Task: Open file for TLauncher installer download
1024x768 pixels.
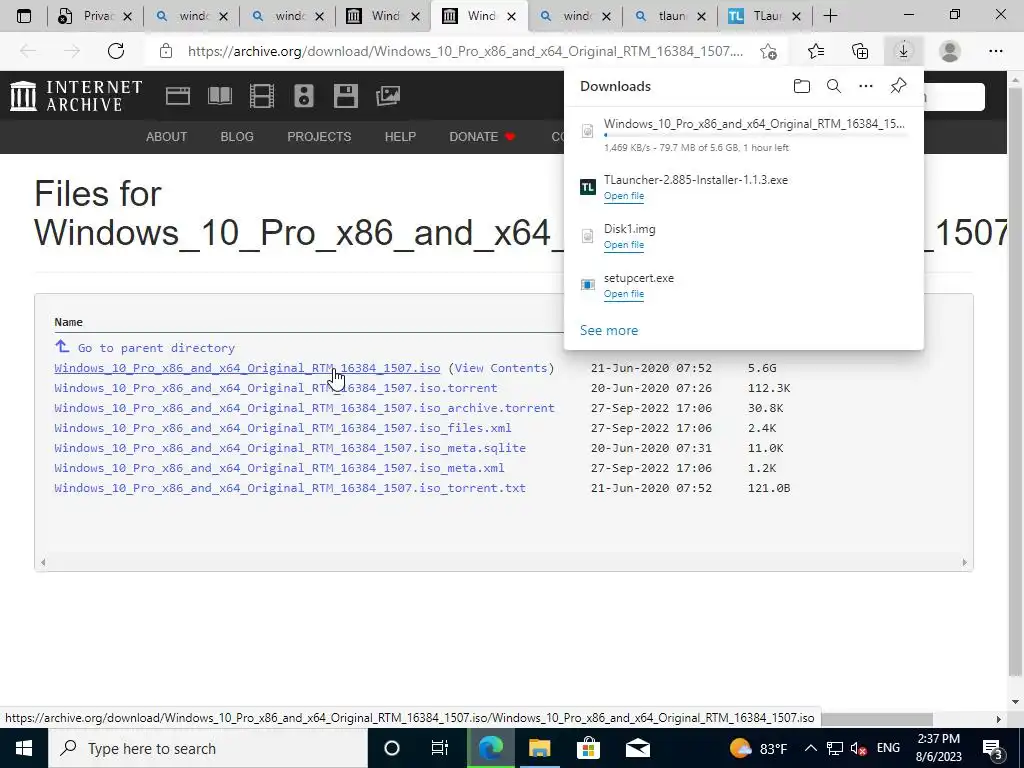Action: point(624,196)
